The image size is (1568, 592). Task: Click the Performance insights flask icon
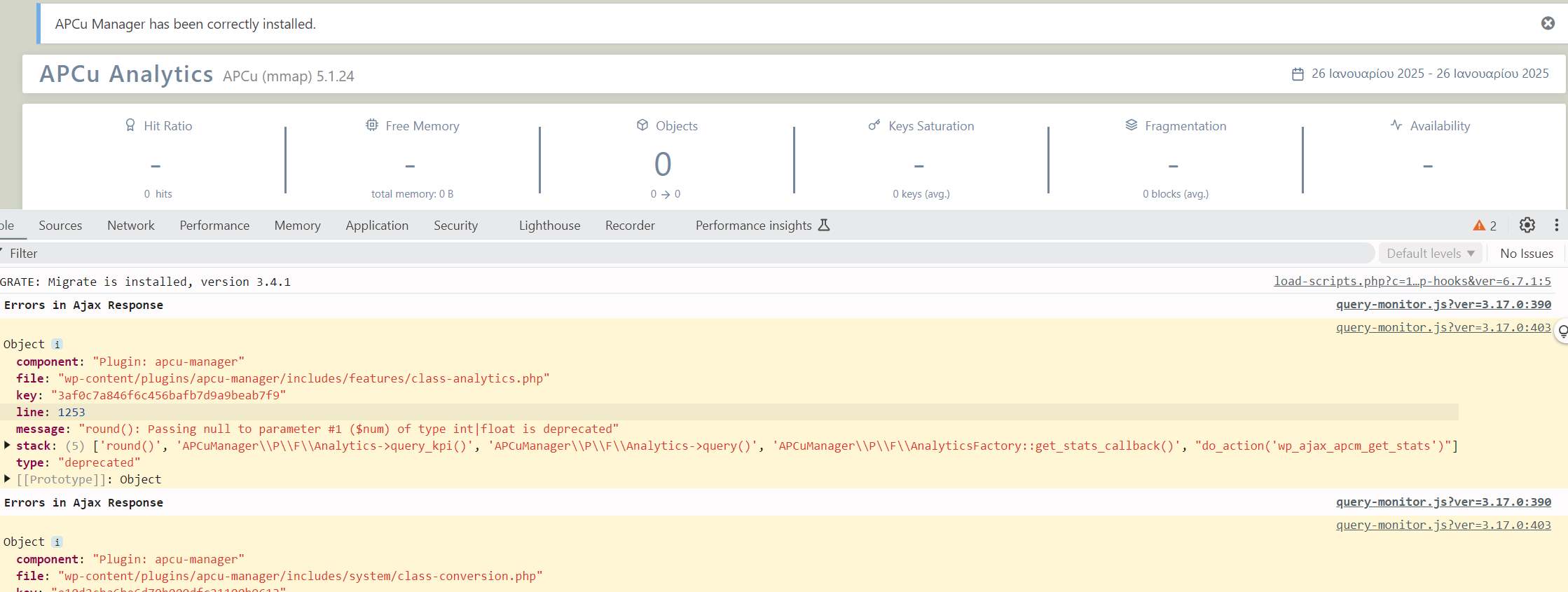[x=824, y=225]
